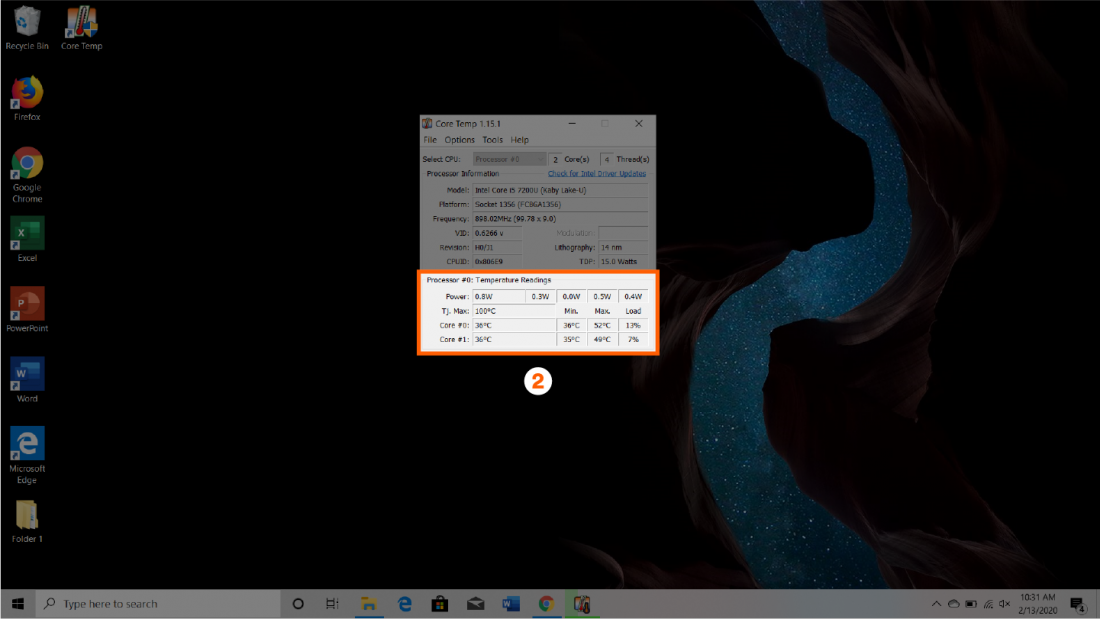Show hidden system tray icons
Image resolution: width=1100 pixels, height=619 pixels.
936,604
